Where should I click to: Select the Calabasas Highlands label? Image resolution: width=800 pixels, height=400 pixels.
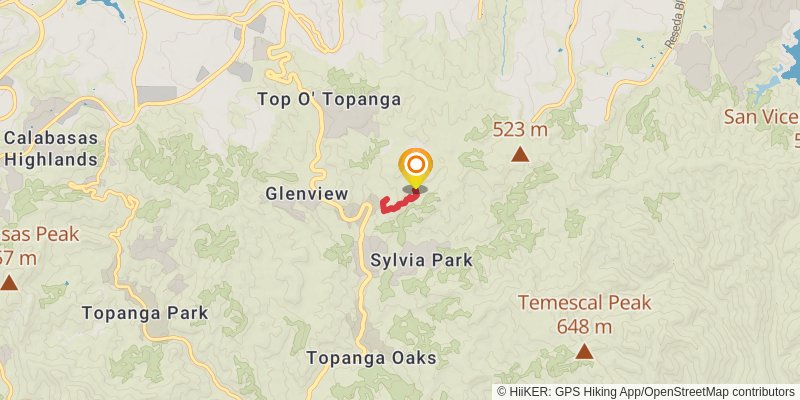coord(51,148)
